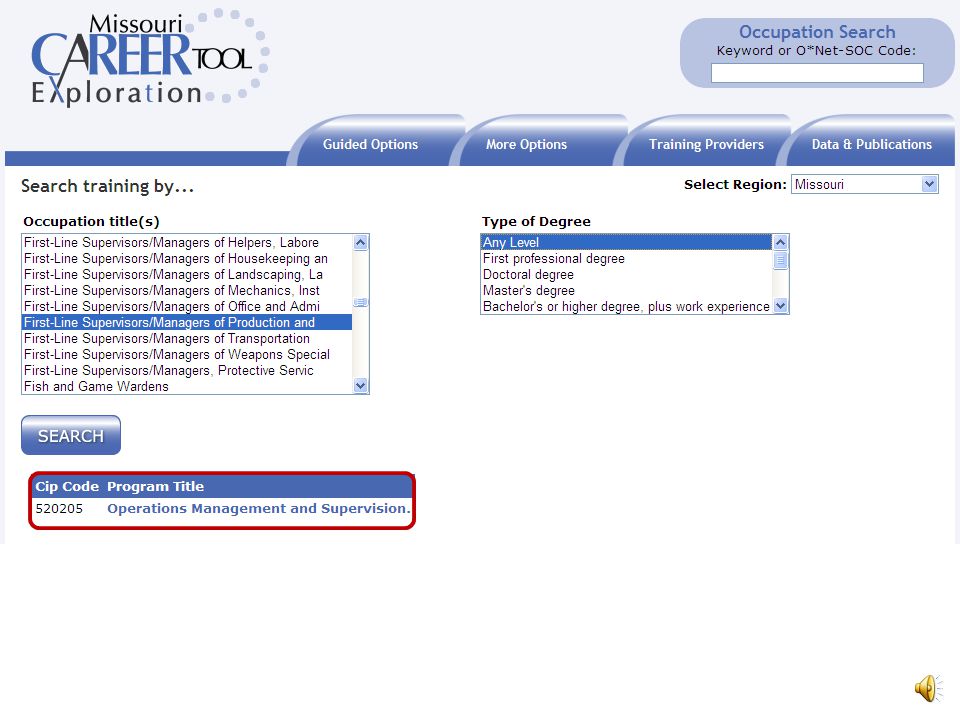
Task: Select First-Line Supervisors/Managers of Office and Admi
Action: click(187, 306)
